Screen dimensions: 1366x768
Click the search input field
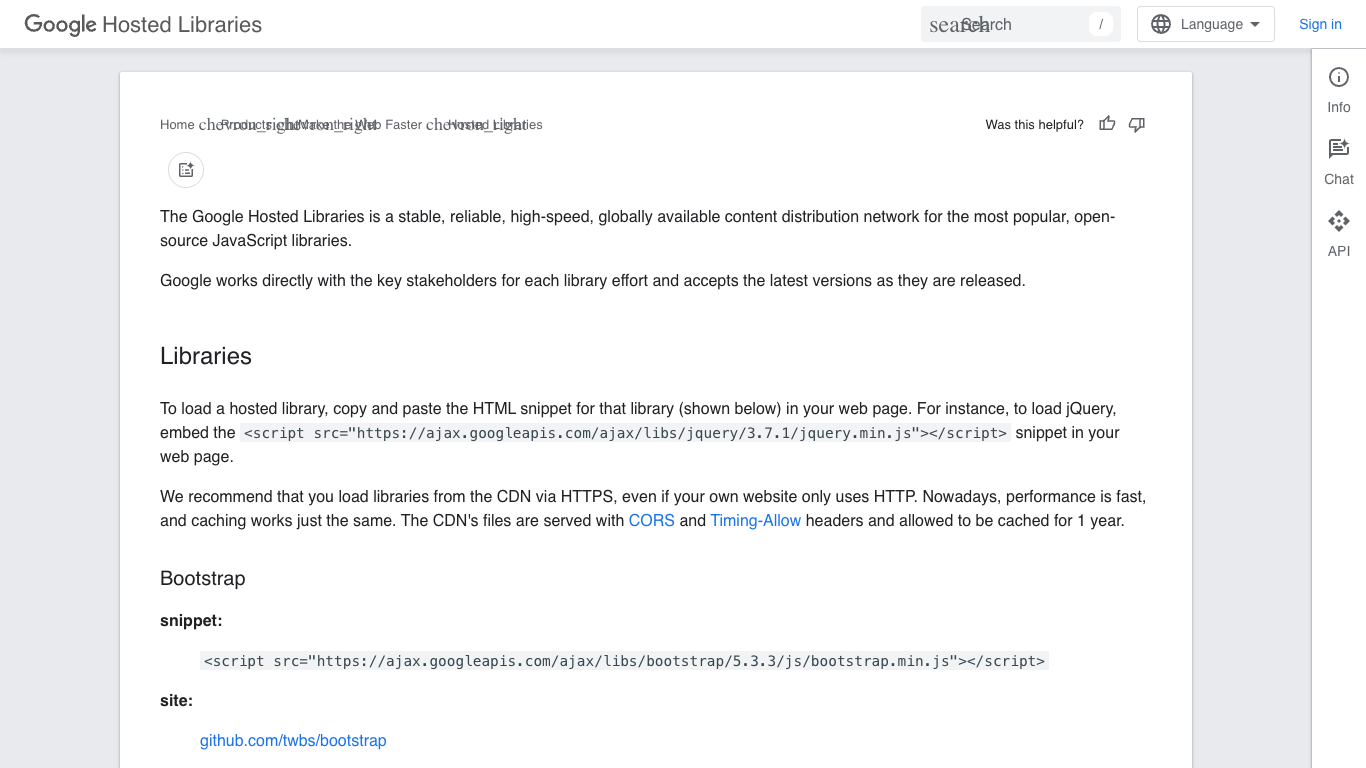click(x=1021, y=24)
